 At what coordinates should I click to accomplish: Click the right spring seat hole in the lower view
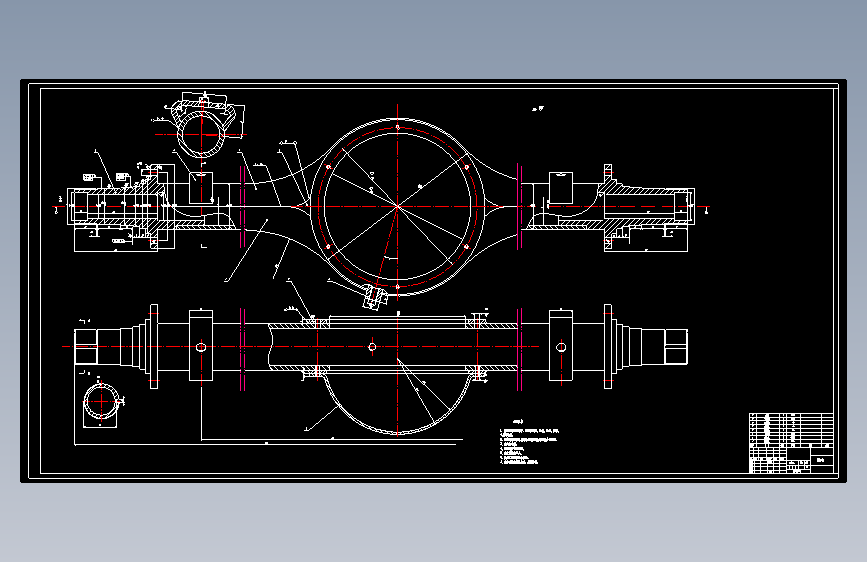tap(561, 347)
